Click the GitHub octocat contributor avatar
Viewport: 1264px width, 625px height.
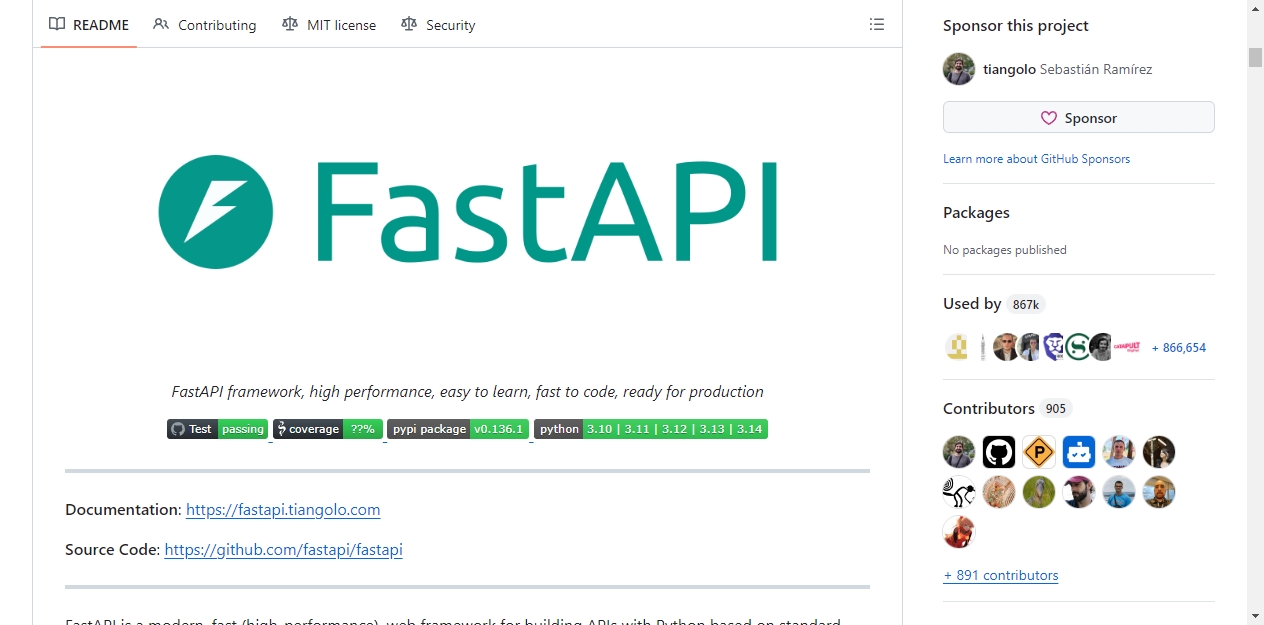click(999, 452)
